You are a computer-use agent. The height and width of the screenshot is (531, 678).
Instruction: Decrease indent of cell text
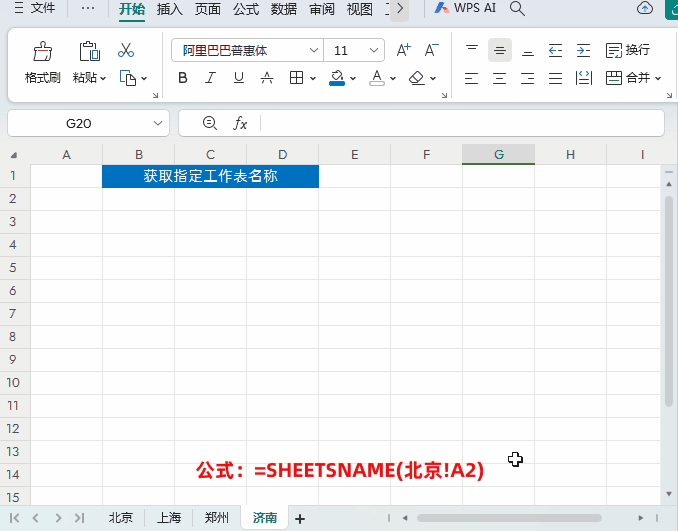tap(555, 50)
